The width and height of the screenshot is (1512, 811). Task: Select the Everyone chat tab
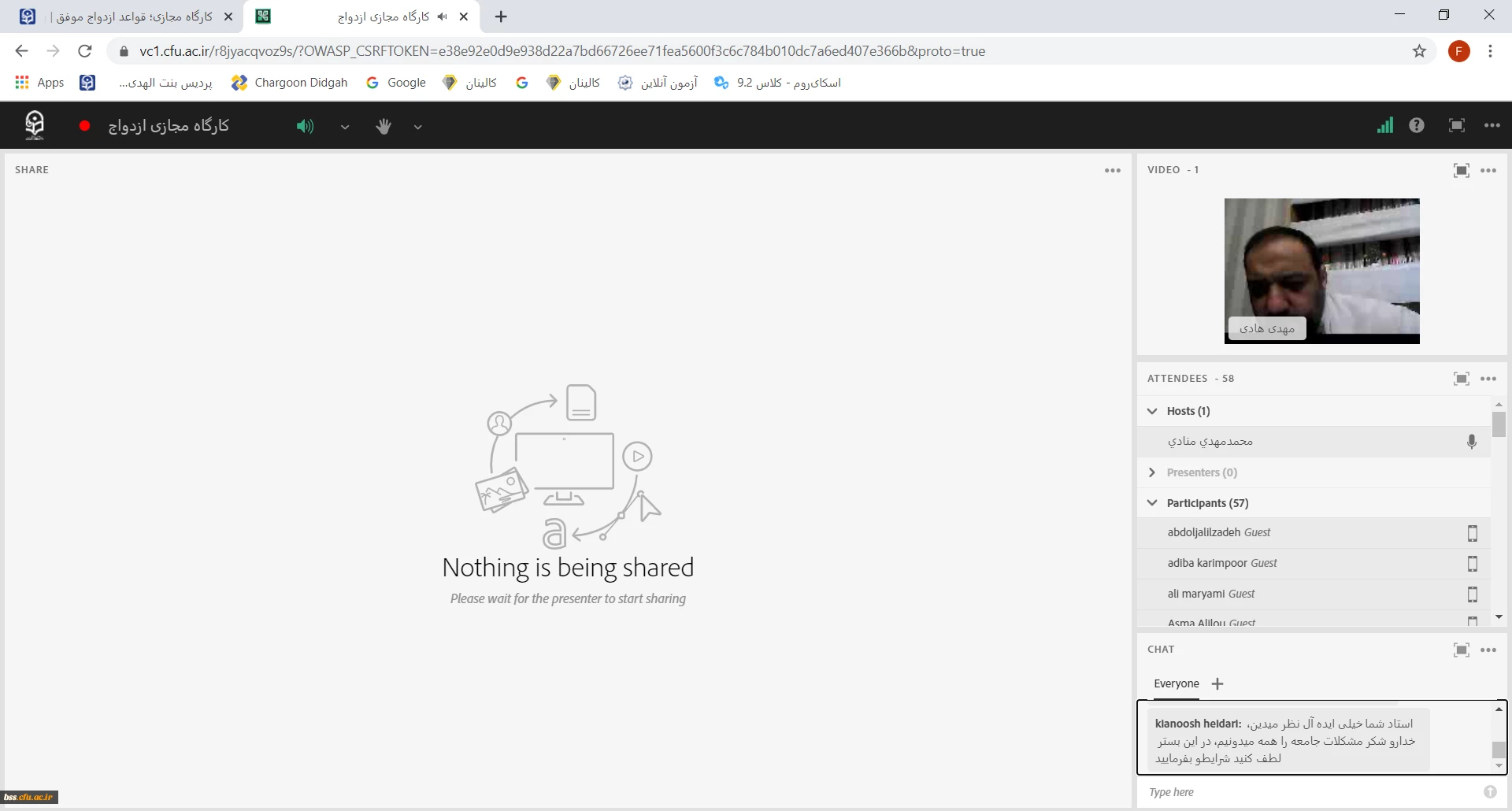[1176, 683]
